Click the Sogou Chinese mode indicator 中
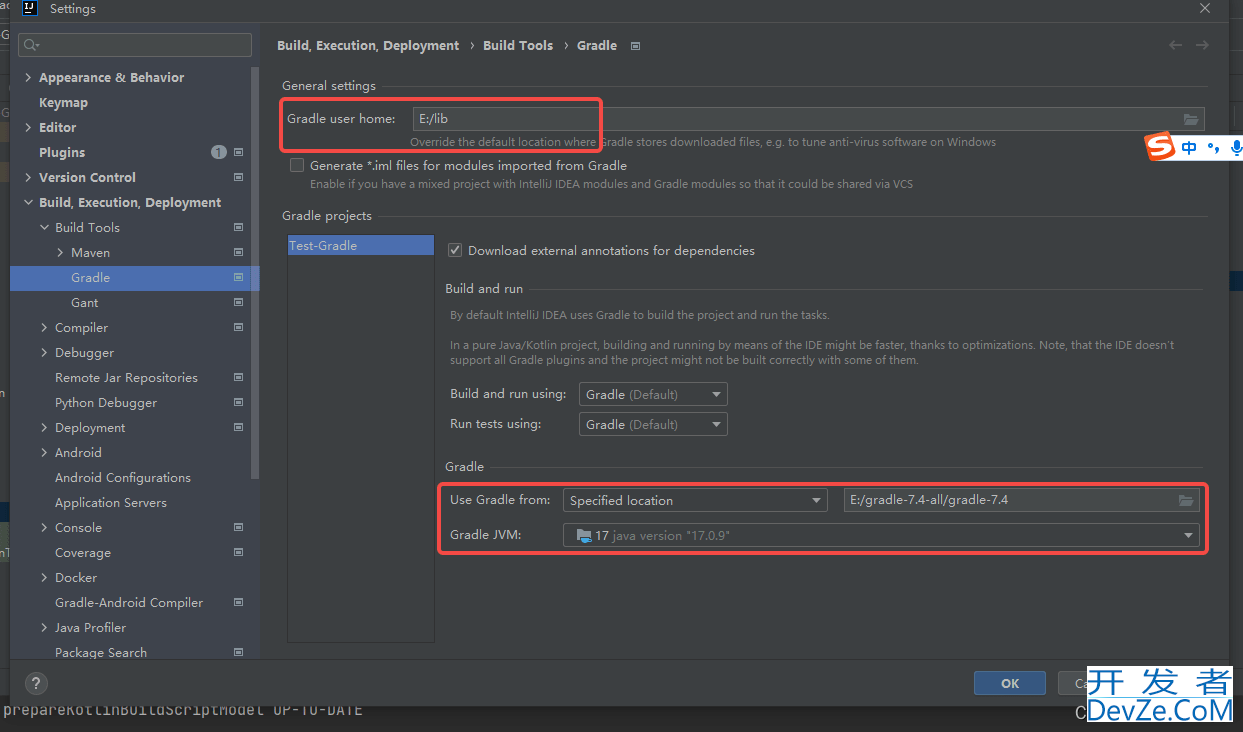 click(1189, 148)
